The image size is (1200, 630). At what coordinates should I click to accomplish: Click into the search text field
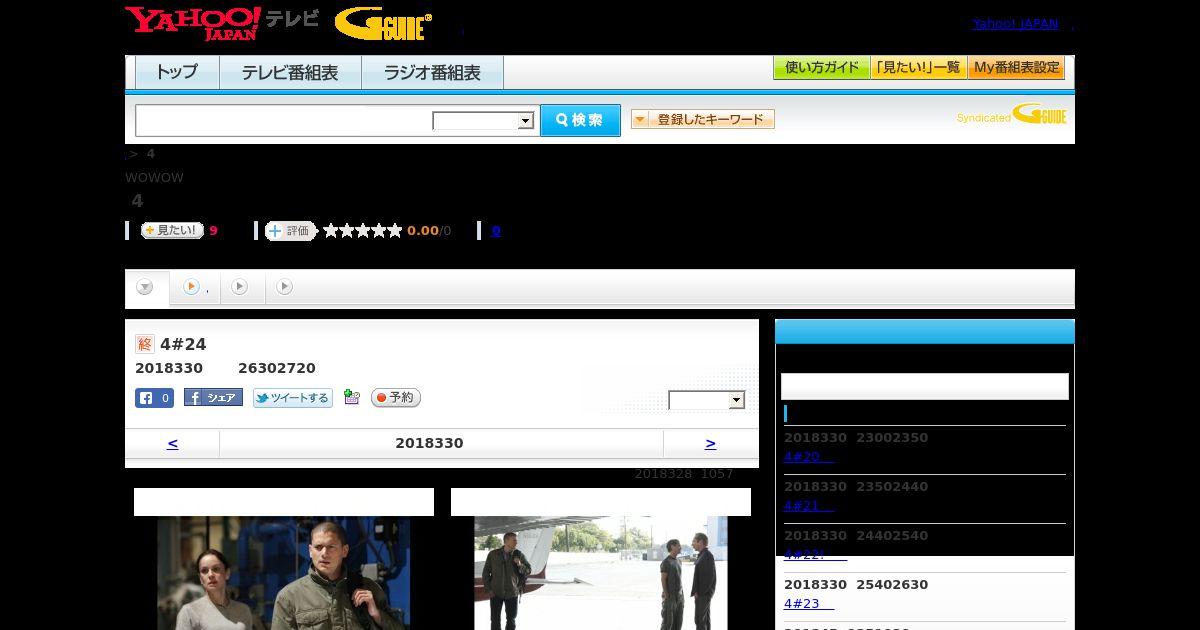click(284, 121)
